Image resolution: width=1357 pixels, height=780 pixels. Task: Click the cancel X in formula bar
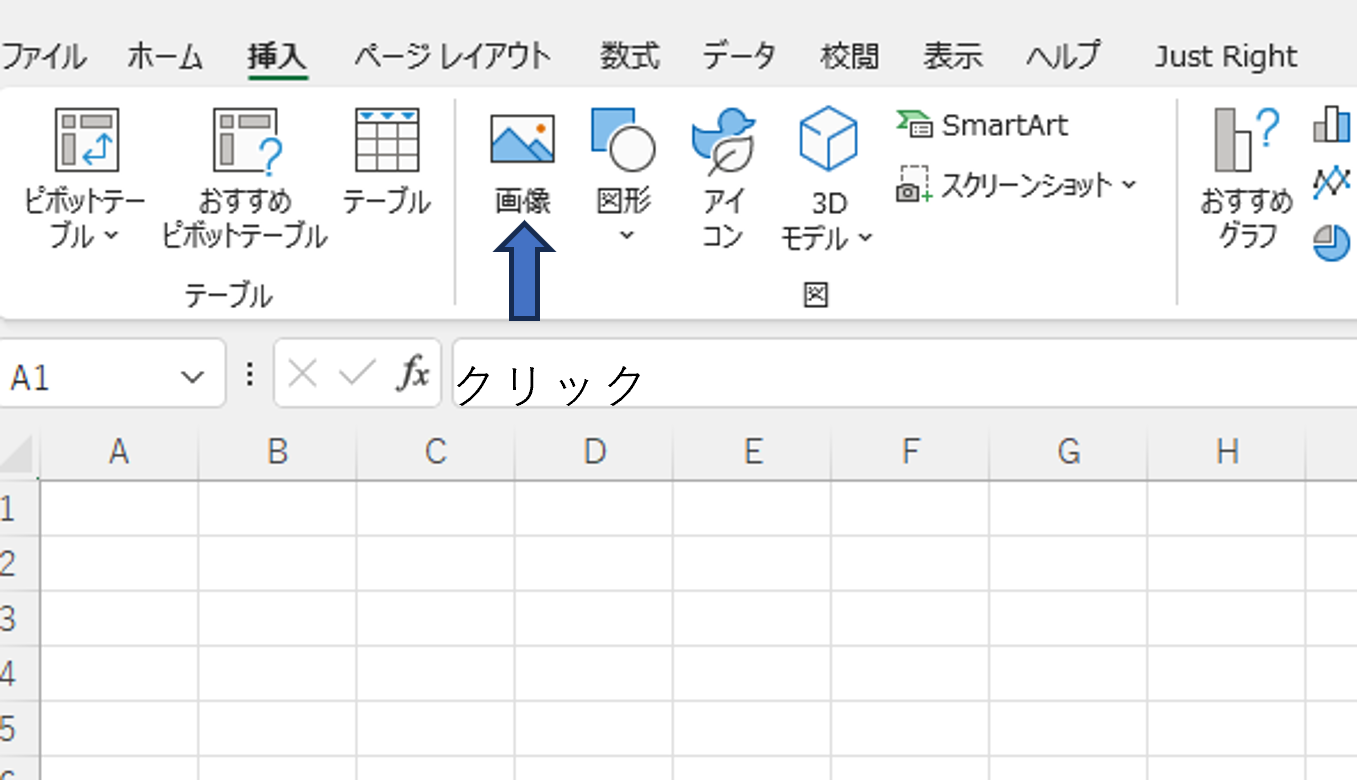tap(302, 374)
